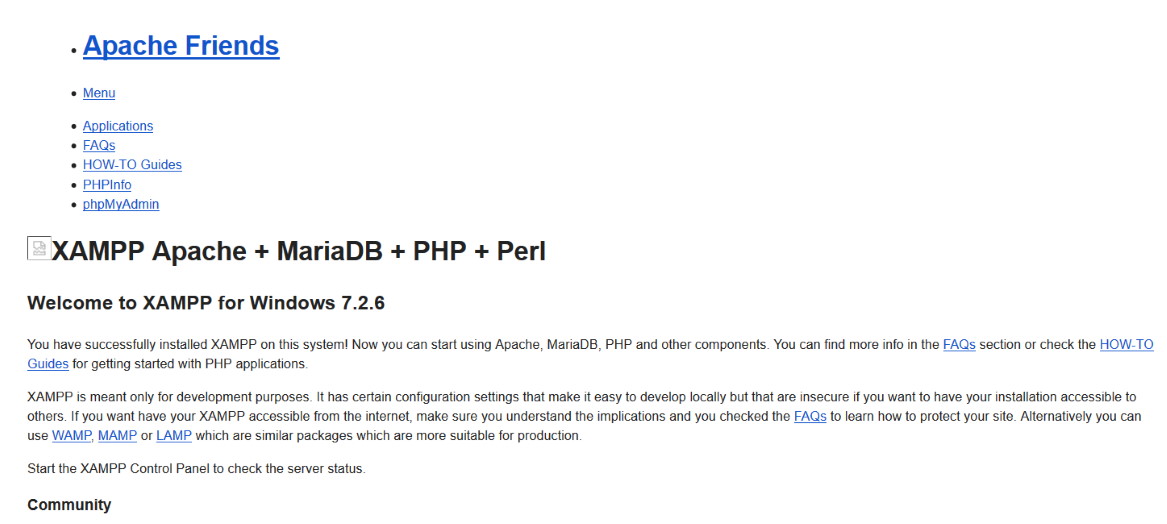This screenshot has height=524, width=1167.
Task: Click the 'Start the XAMPP Control Panel' text
Action: click(x=196, y=469)
